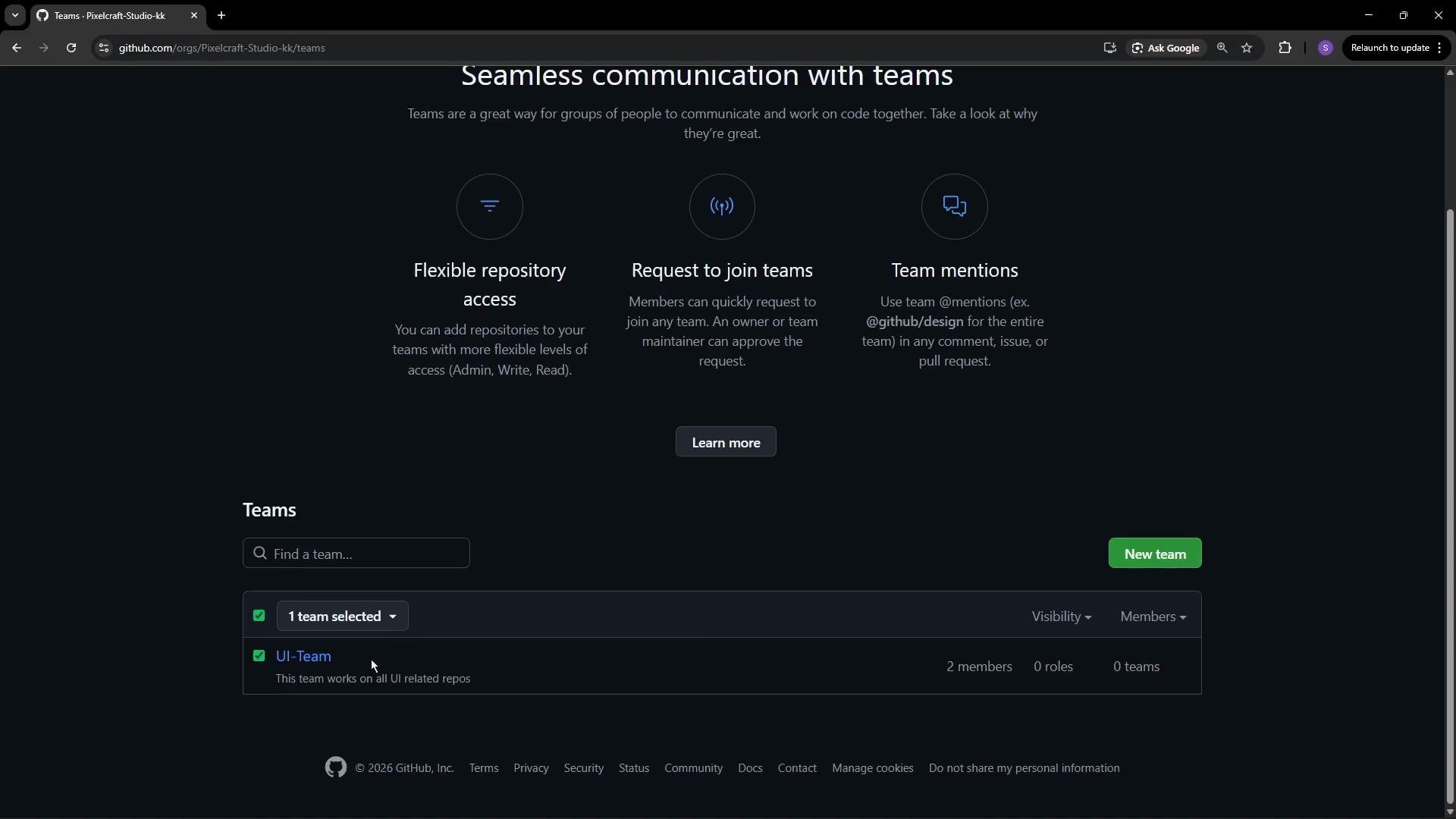Click Do not share my personal information
Viewport: 1456px width, 819px height.
(x=1024, y=768)
